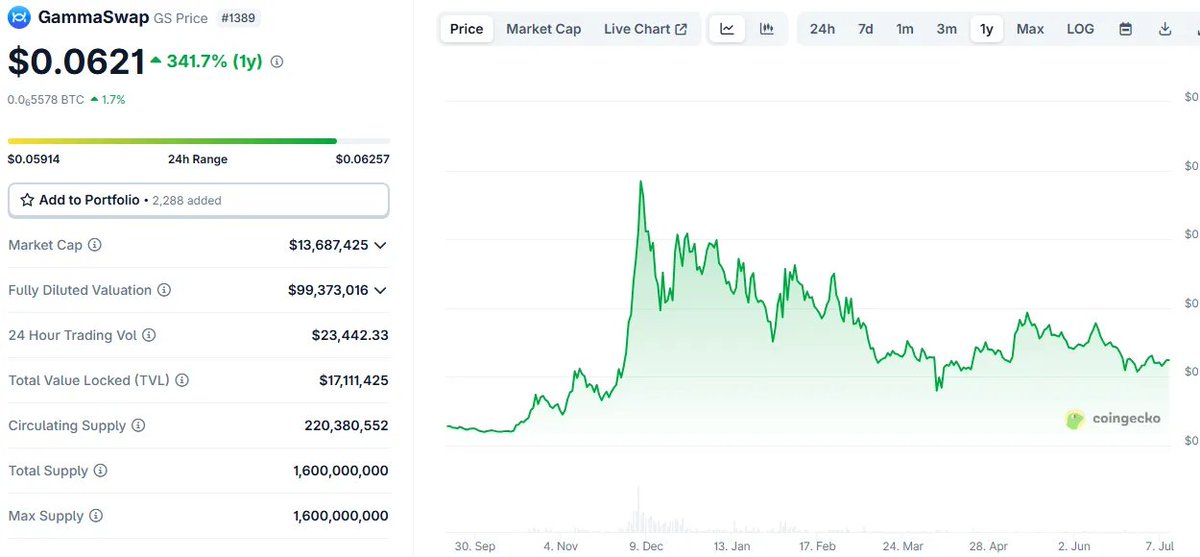
Task: Click the $0.0621 price value
Action: [x=77, y=62]
